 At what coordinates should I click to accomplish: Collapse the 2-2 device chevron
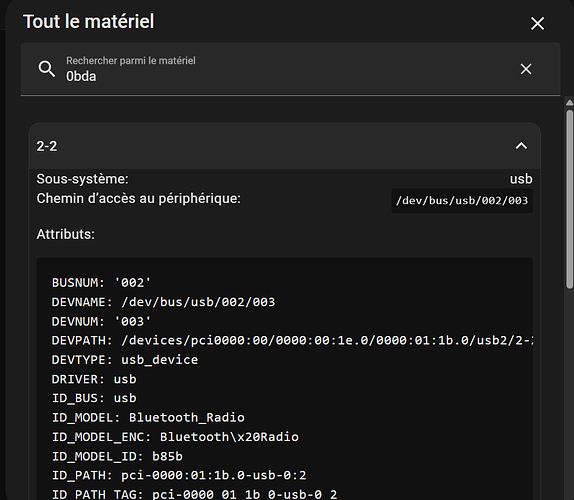pos(521,146)
